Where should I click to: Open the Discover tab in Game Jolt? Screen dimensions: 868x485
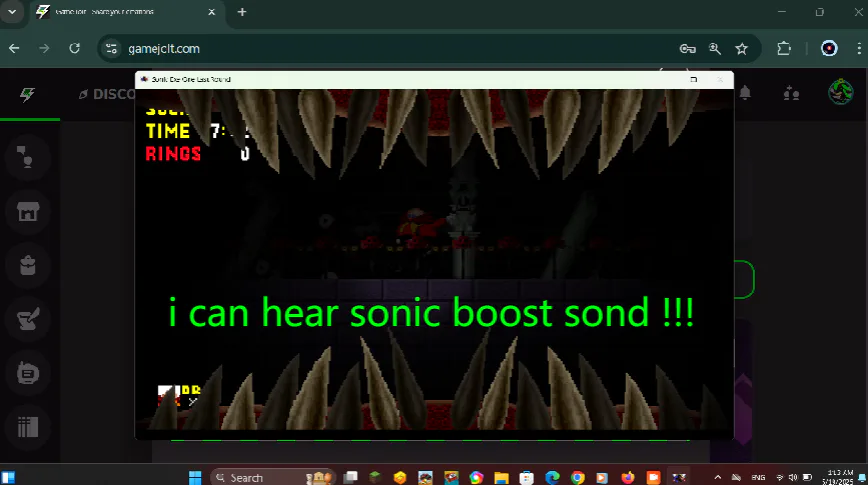pyautogui.click(x=107, y=94)
